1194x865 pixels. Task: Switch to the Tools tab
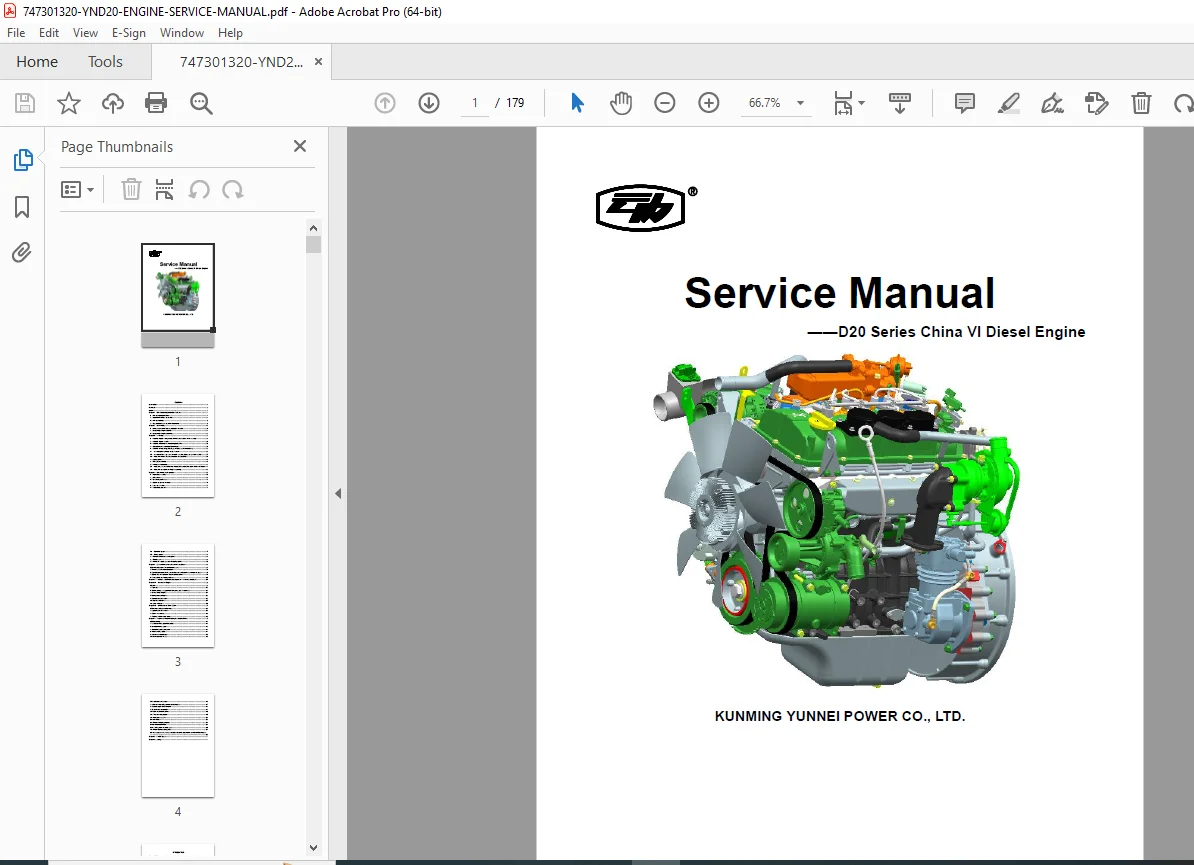[105, 62]
